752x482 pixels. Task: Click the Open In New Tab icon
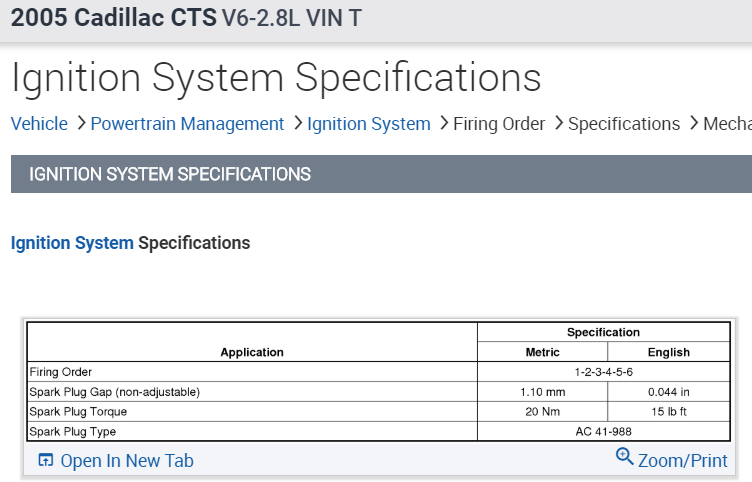(45, 461)
